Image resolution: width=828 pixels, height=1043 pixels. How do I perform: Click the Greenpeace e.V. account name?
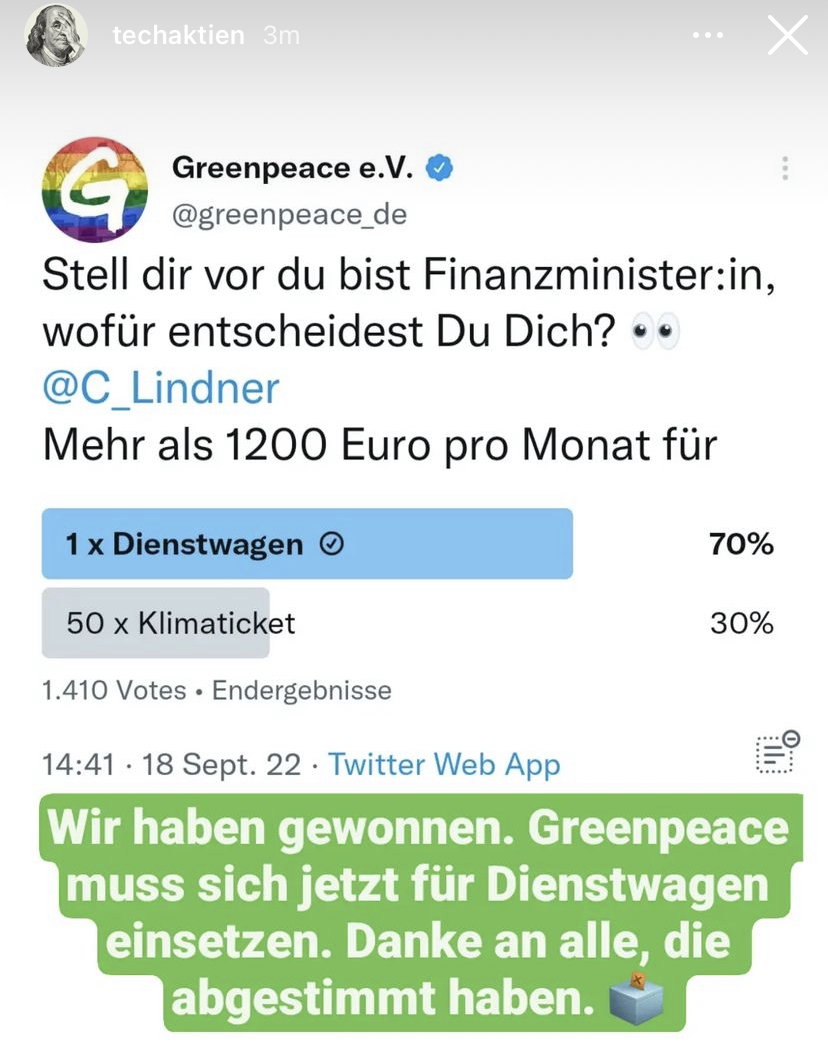[293, 168]
